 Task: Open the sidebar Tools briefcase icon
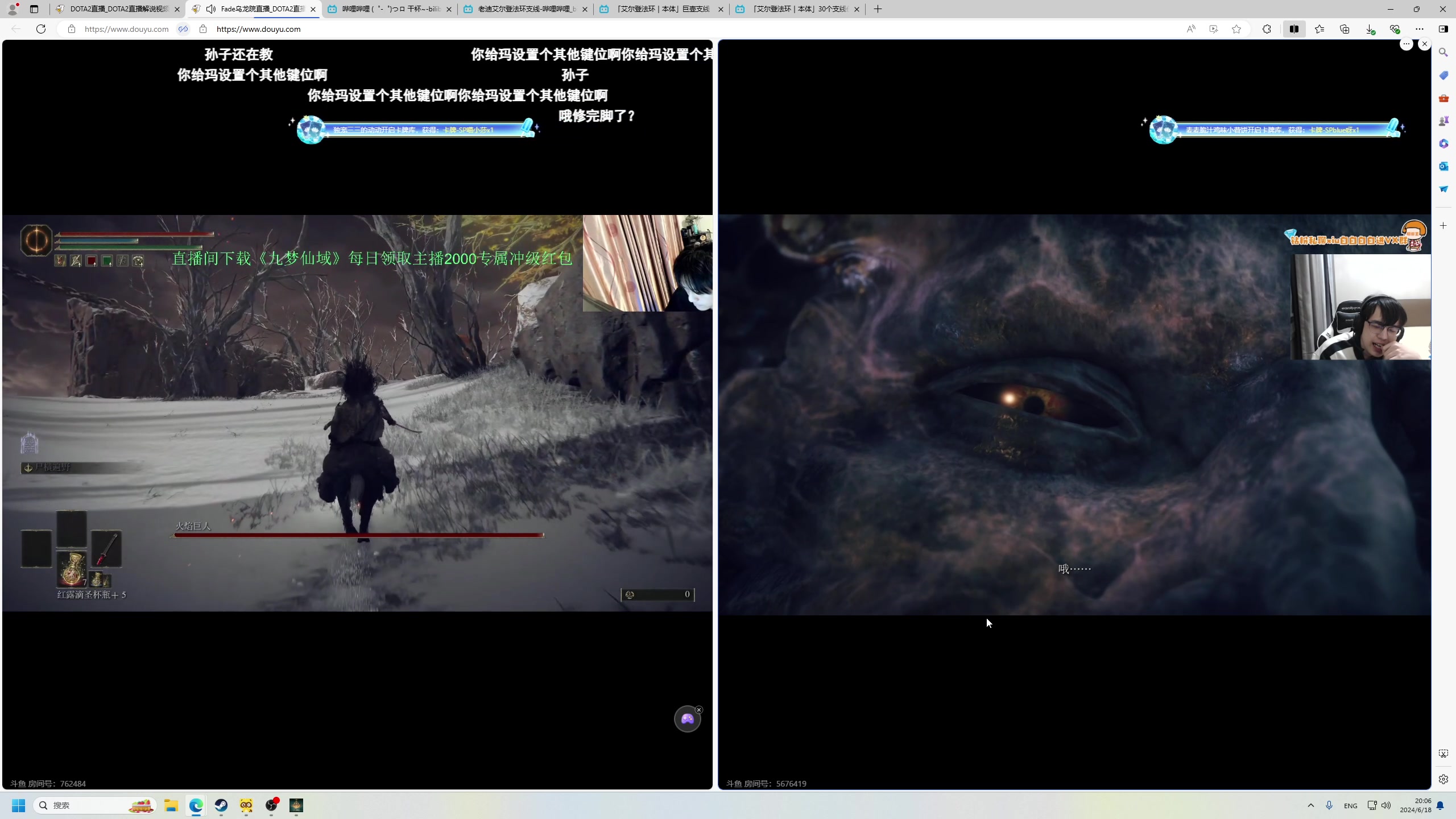[1443, 98]
